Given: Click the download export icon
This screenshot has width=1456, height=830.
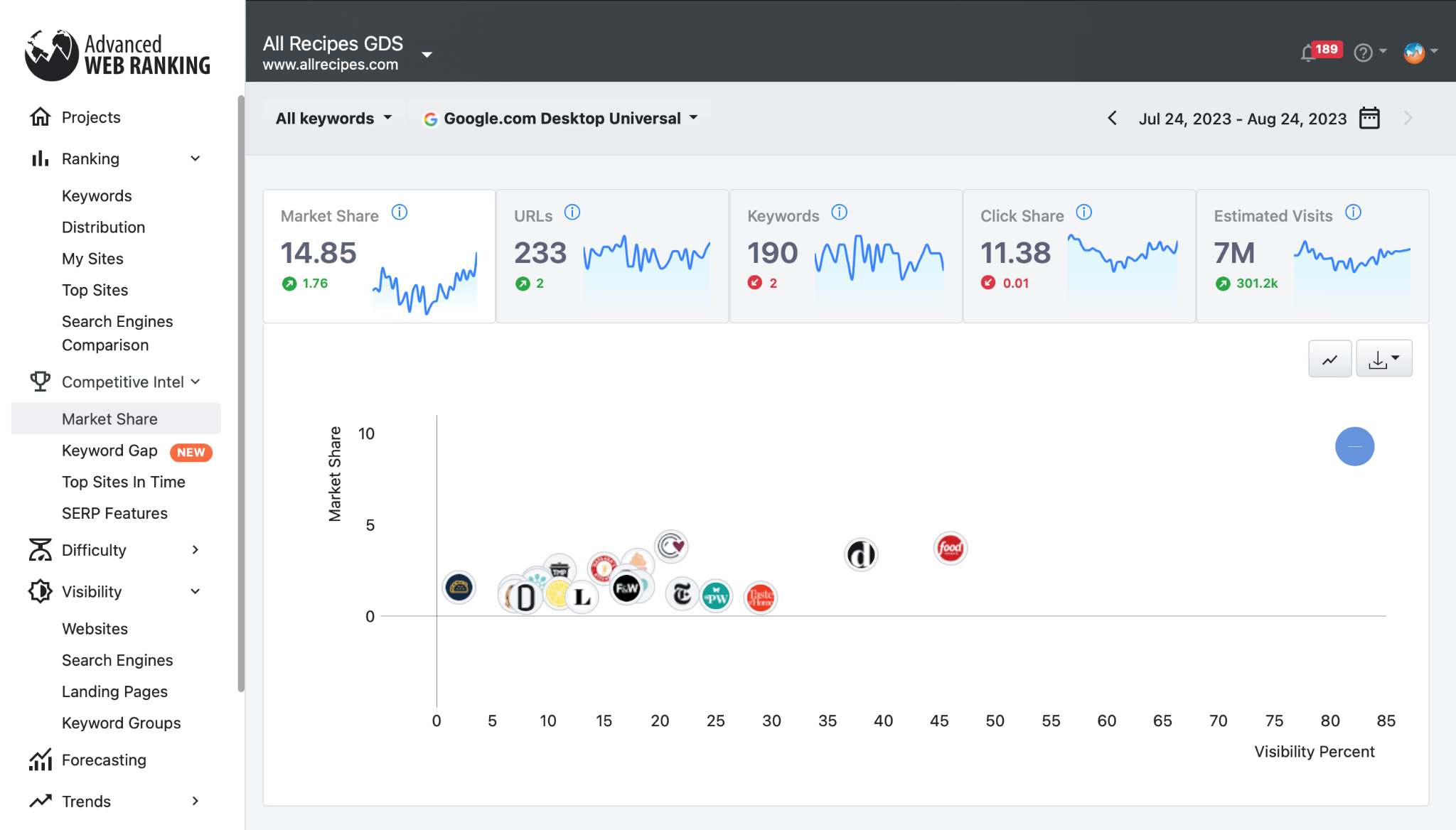Looking at the screenshot, I should (1379, 358).
